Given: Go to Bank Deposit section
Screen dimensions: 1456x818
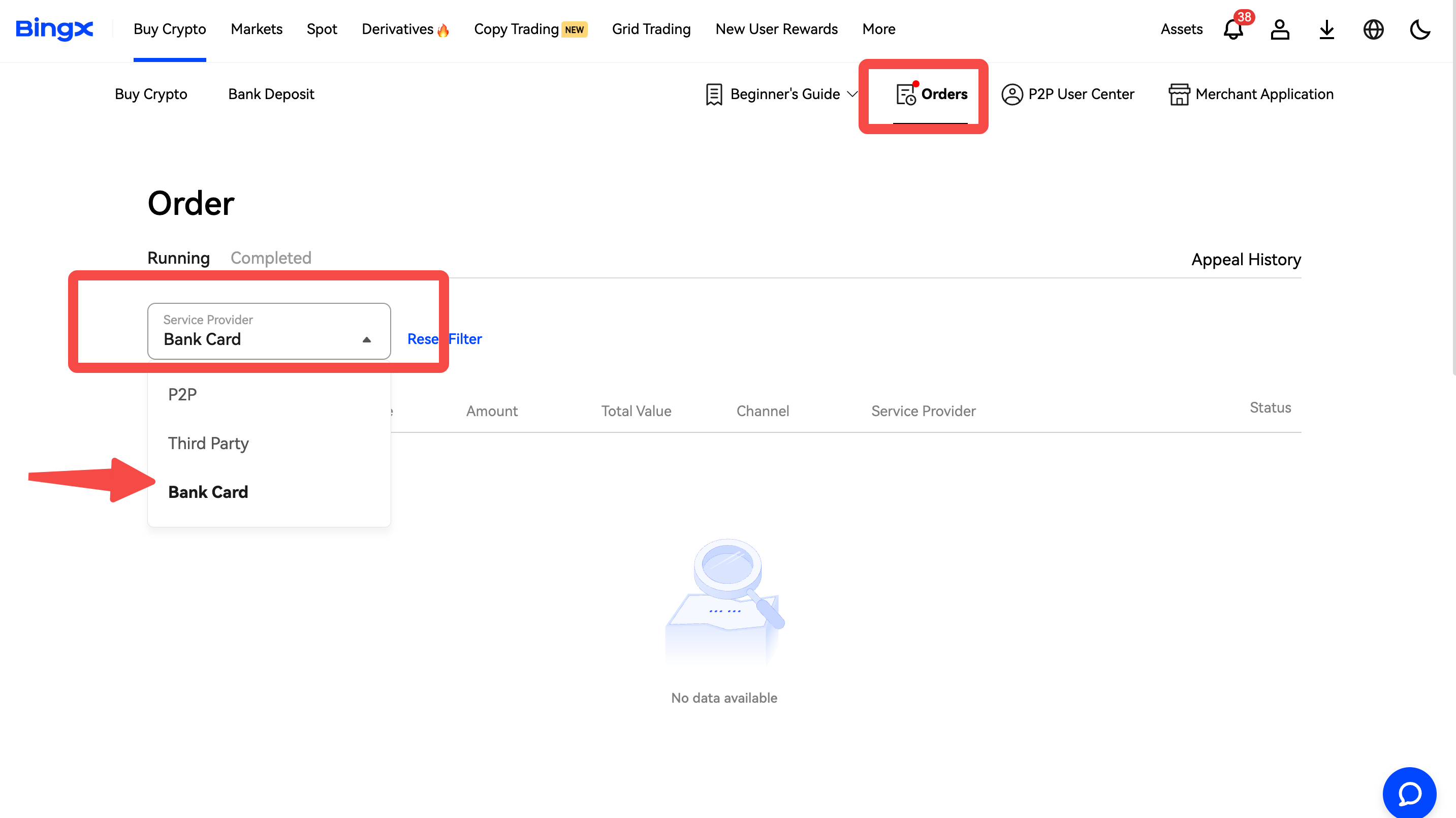Looking at the screenshot, I should pyautogui.click(x=271, y=94).
